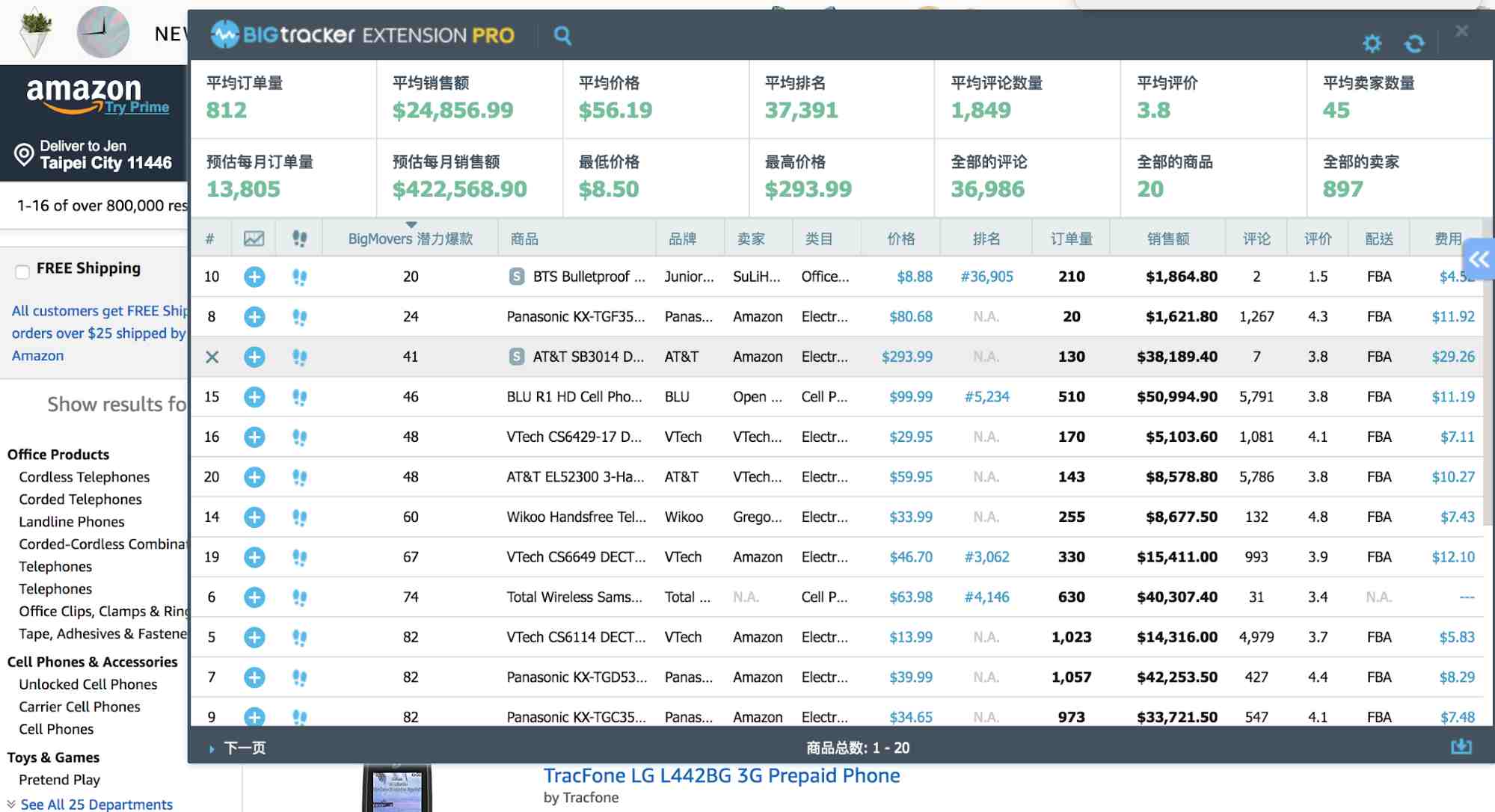Click the export download icon
Viewport: 1495px width, 812px height.
(x=1461, y=746)
